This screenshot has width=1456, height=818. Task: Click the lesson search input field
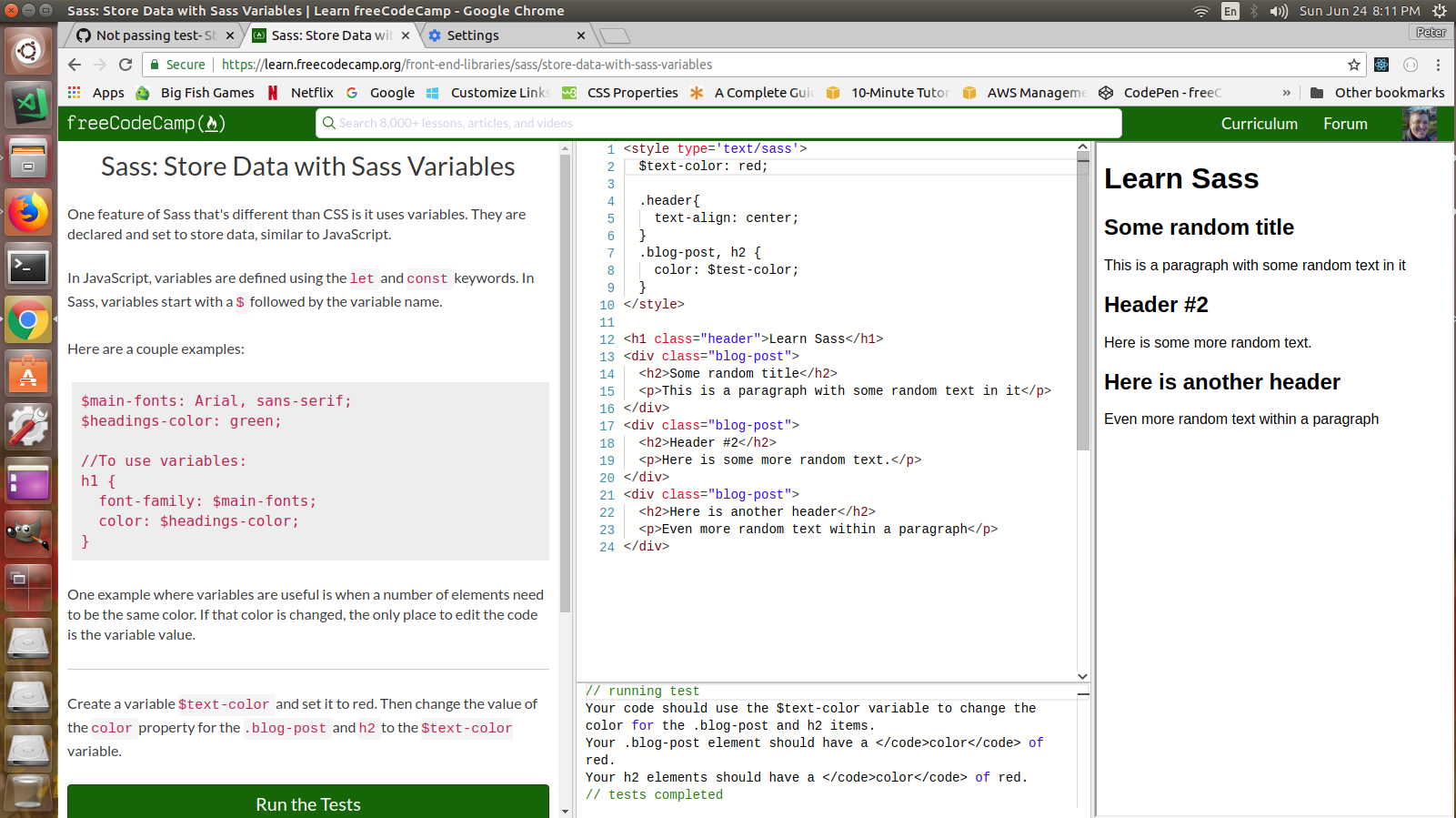tap(718, 123)
